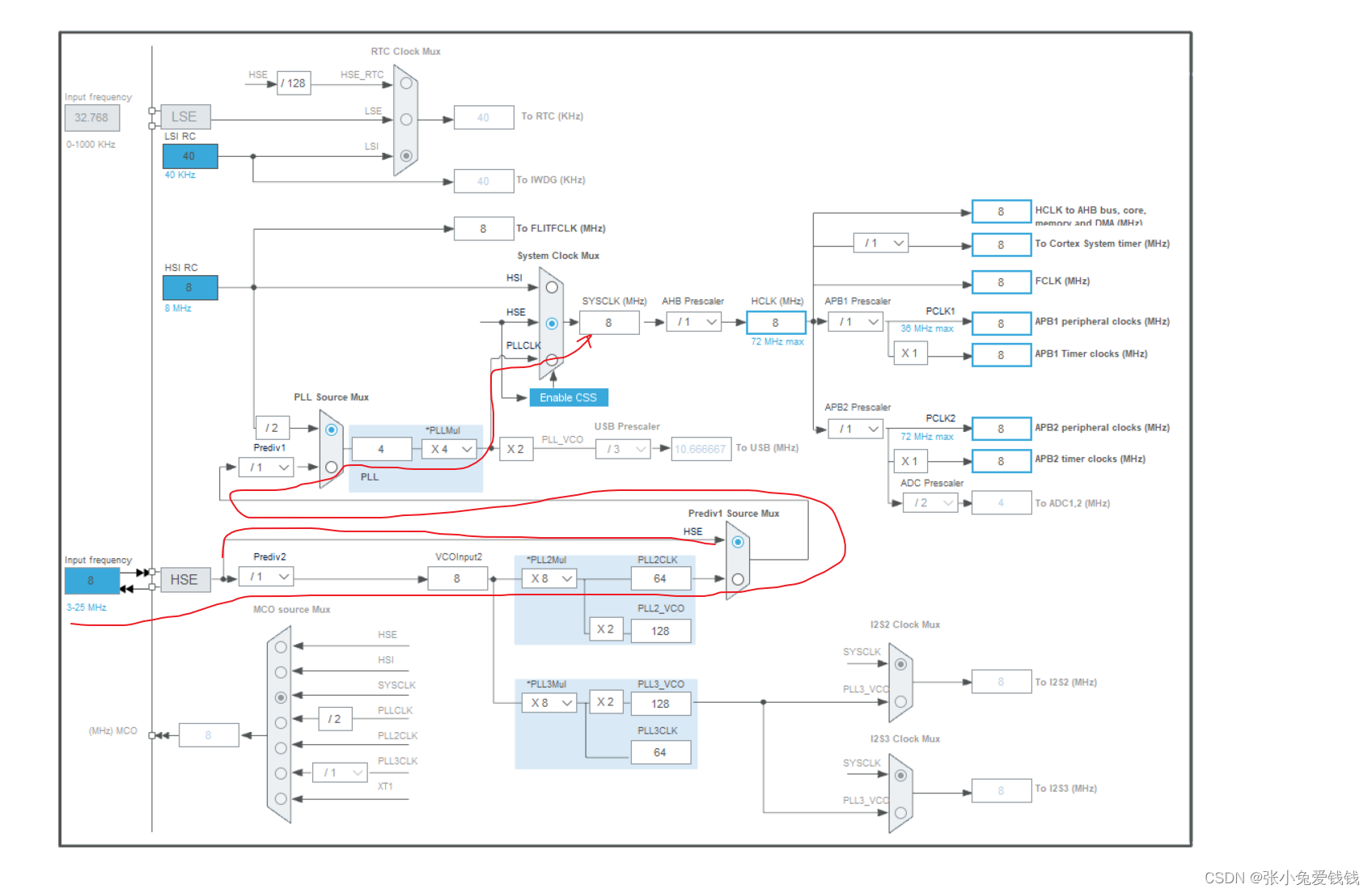
Task: Select HSE in Prediv1 Source Mux
Action: coord(738,542)
